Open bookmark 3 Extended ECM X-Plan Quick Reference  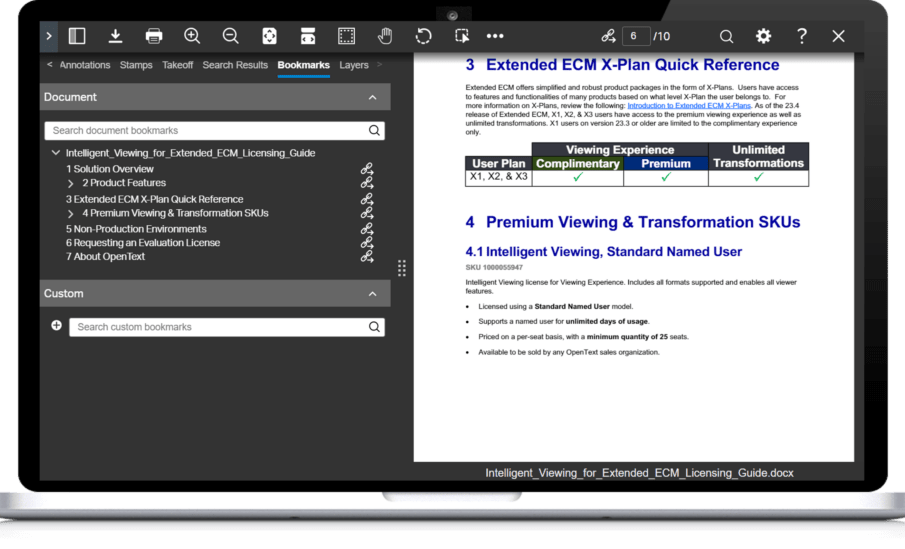[x=154, y=199]
